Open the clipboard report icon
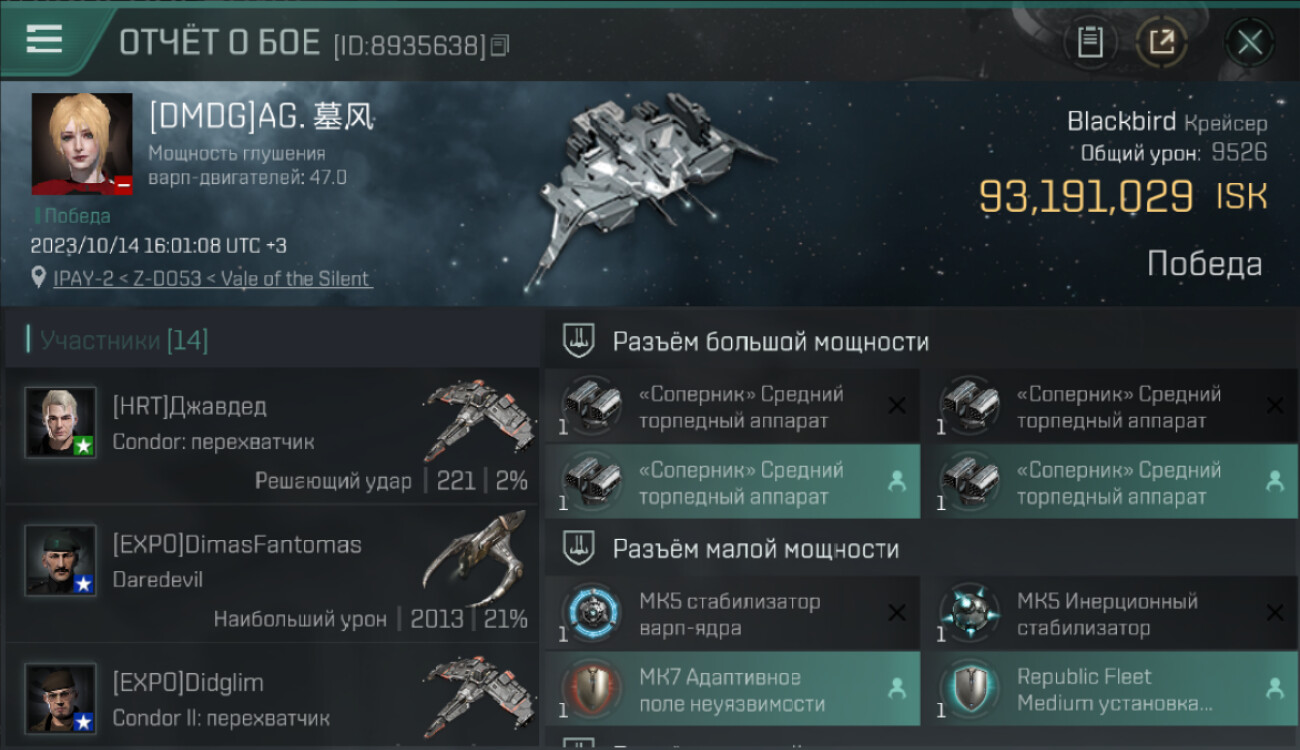 [x=1090, y=42]
